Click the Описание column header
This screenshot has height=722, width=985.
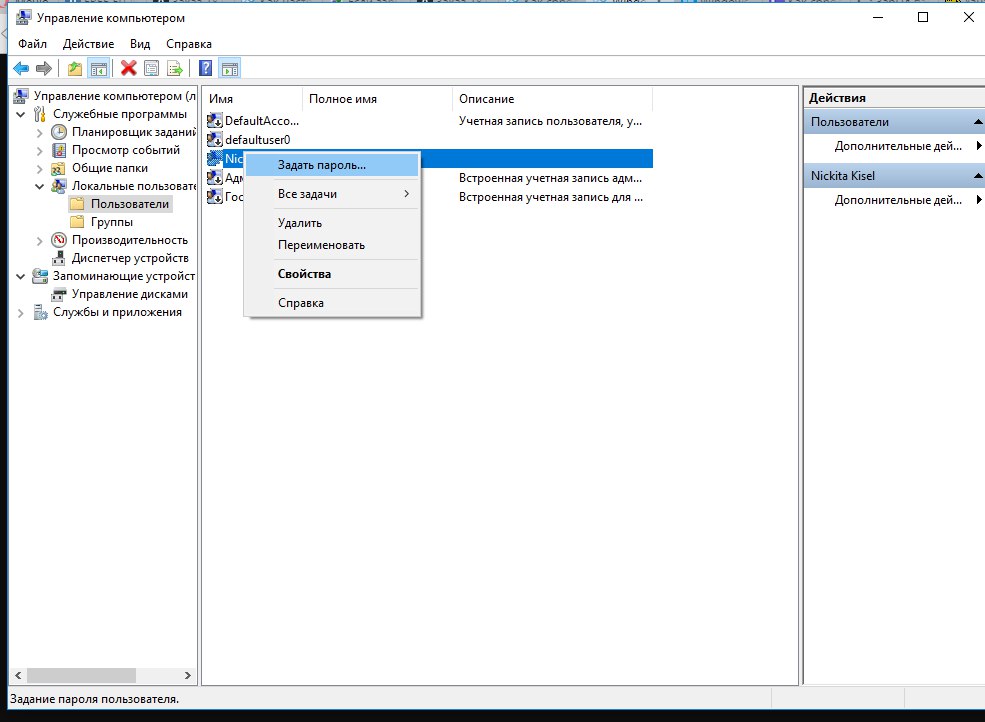[486, 99]
